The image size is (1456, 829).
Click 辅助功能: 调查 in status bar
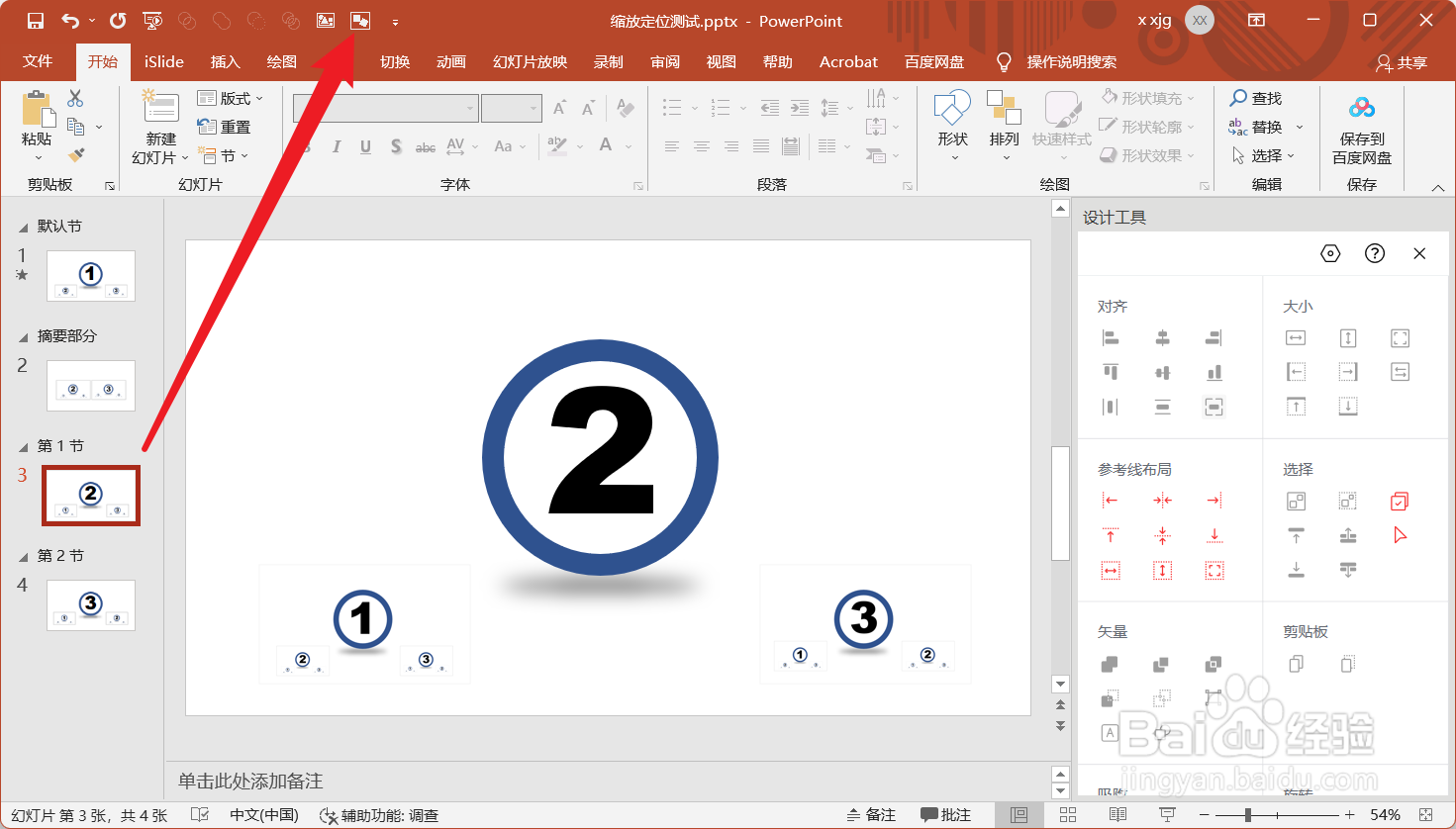click(380, 815)
